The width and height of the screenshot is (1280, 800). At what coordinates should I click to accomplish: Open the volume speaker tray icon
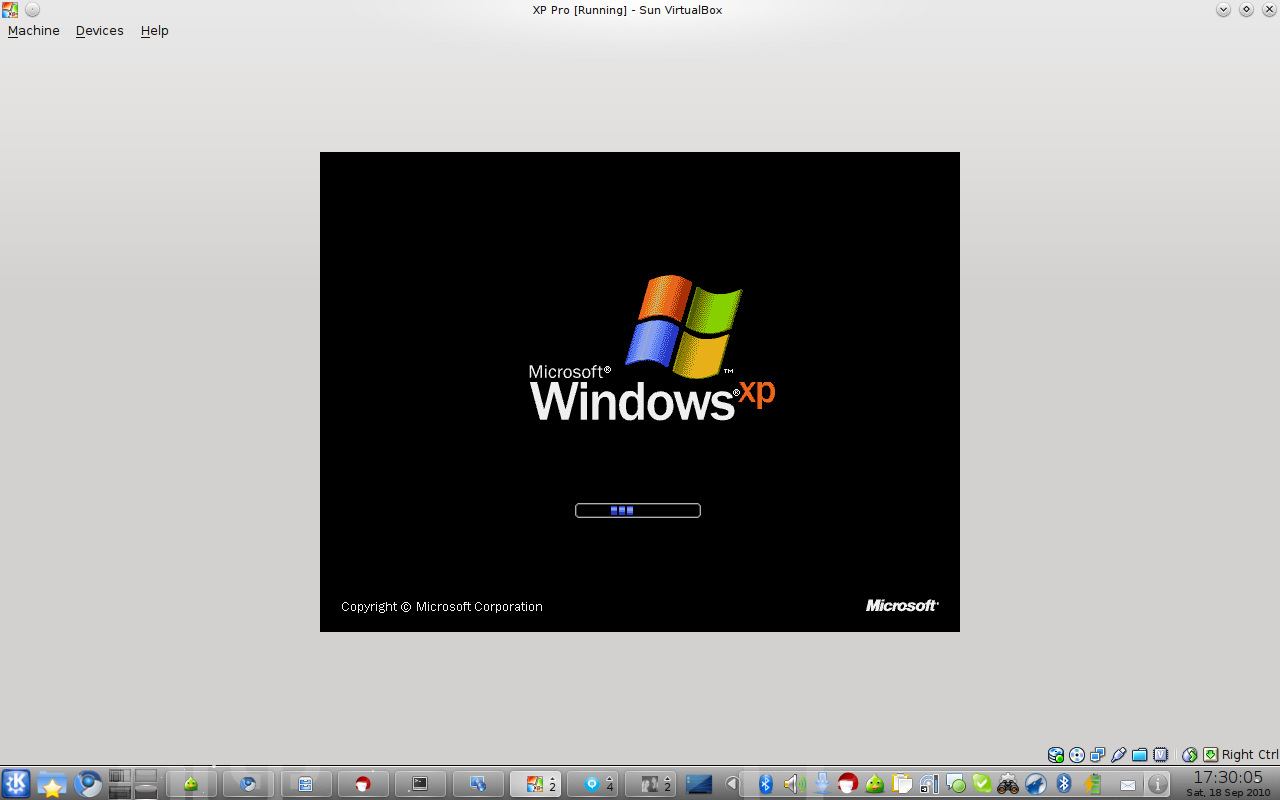[794, 784]
